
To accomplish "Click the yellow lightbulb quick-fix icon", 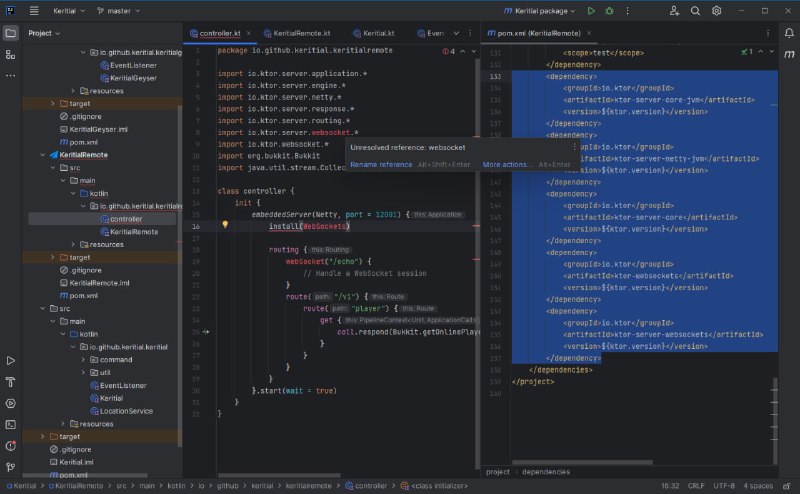I will pos(225,225).
